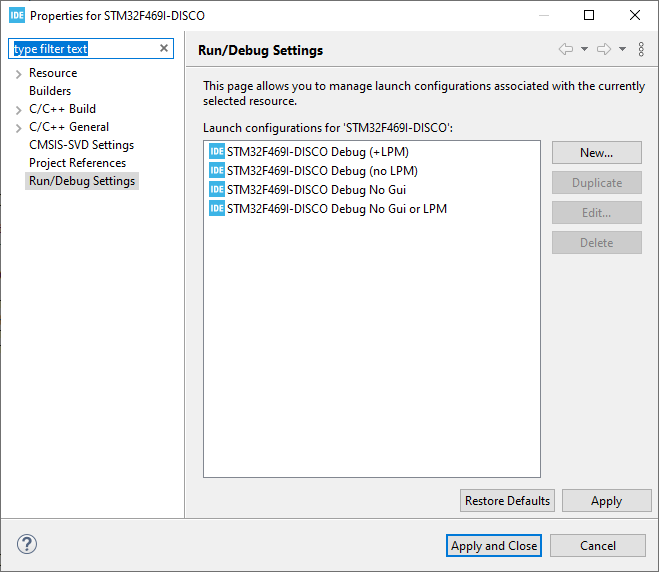Click the New... button
The width and height of the screenshot is (659, 572).
(x=597, y=153)
